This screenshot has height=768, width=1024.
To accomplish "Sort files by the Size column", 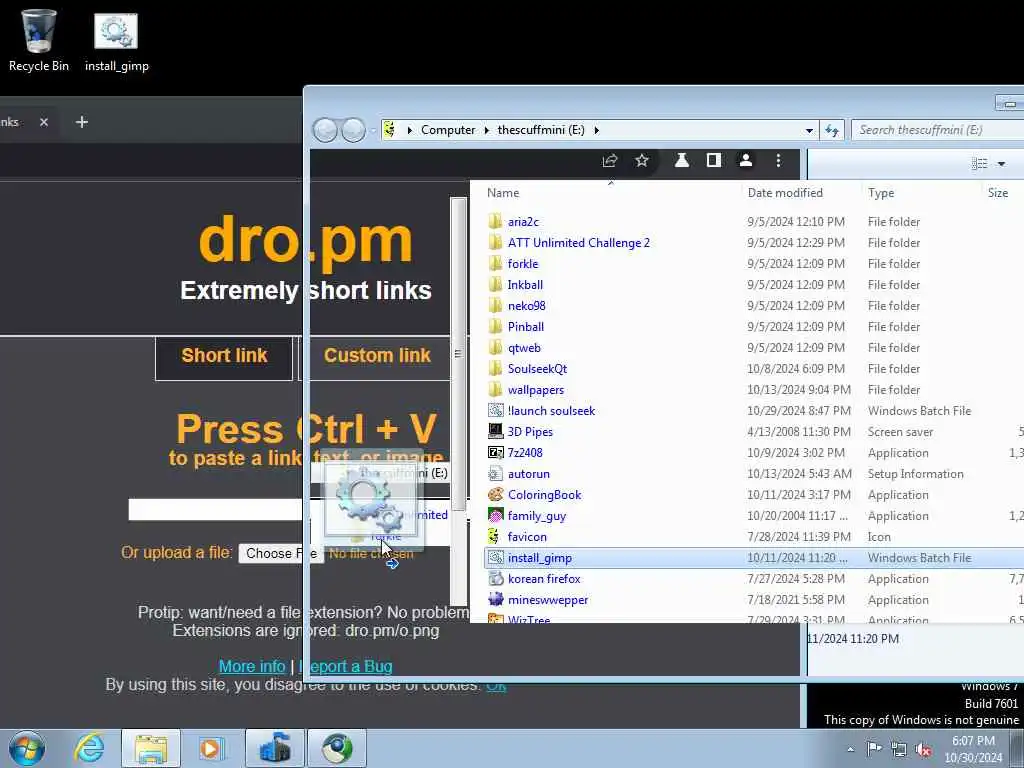I will (998, 193).
